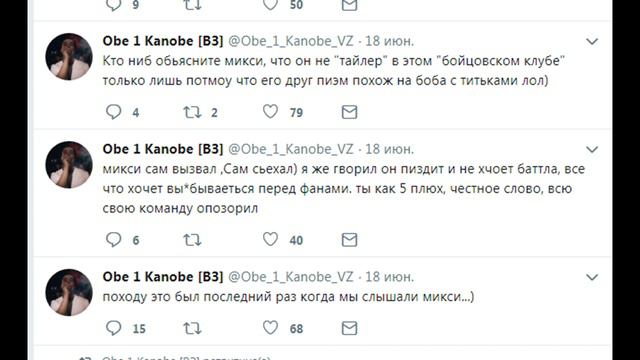Viewport: 640px width, 360px height.
Task: Like the tweet with 68 likes
Action: (270, 328)
